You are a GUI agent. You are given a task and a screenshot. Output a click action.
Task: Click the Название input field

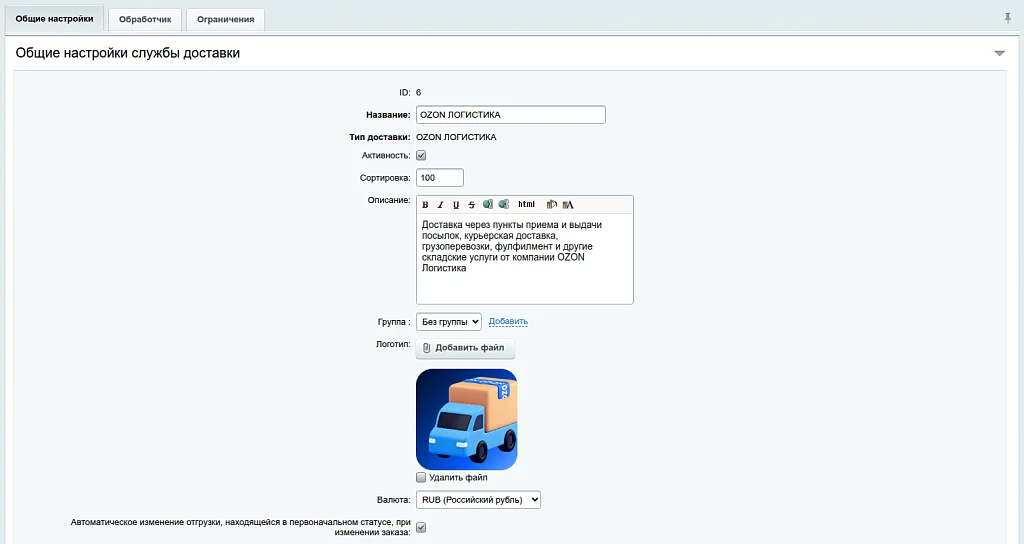coord(511,115)
